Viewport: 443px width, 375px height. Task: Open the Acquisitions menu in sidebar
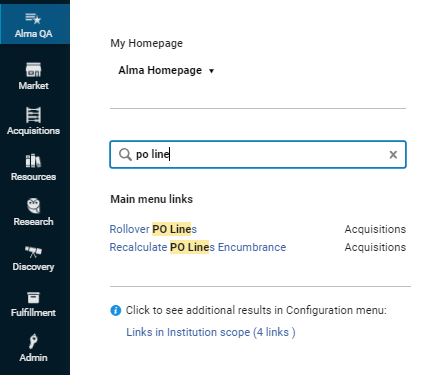[33, 121]
